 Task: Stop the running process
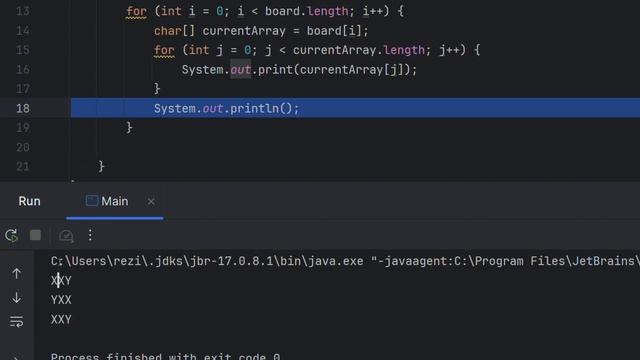coord(36,235)
